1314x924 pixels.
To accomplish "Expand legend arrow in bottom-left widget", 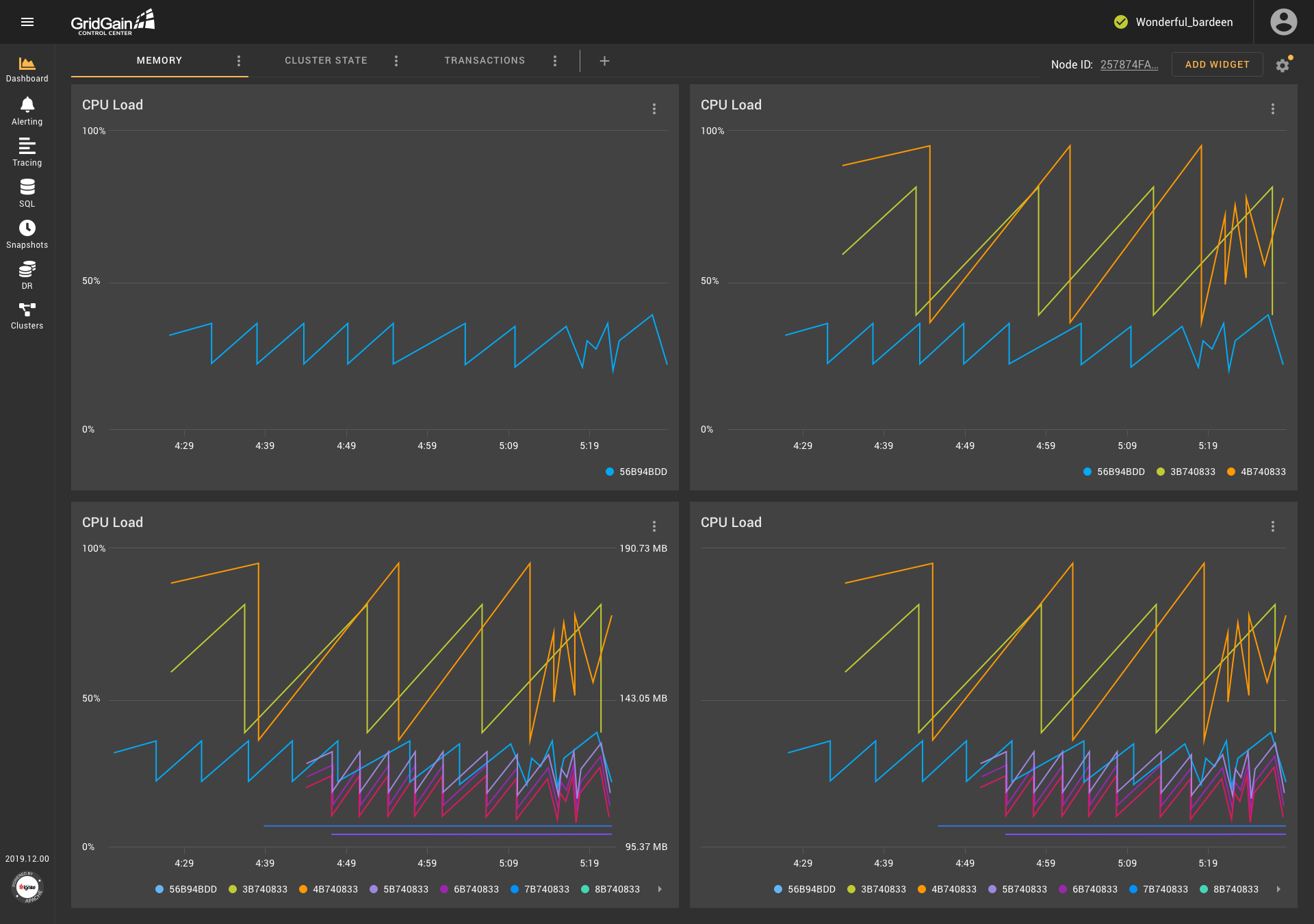I will click(x=660, y=889).
